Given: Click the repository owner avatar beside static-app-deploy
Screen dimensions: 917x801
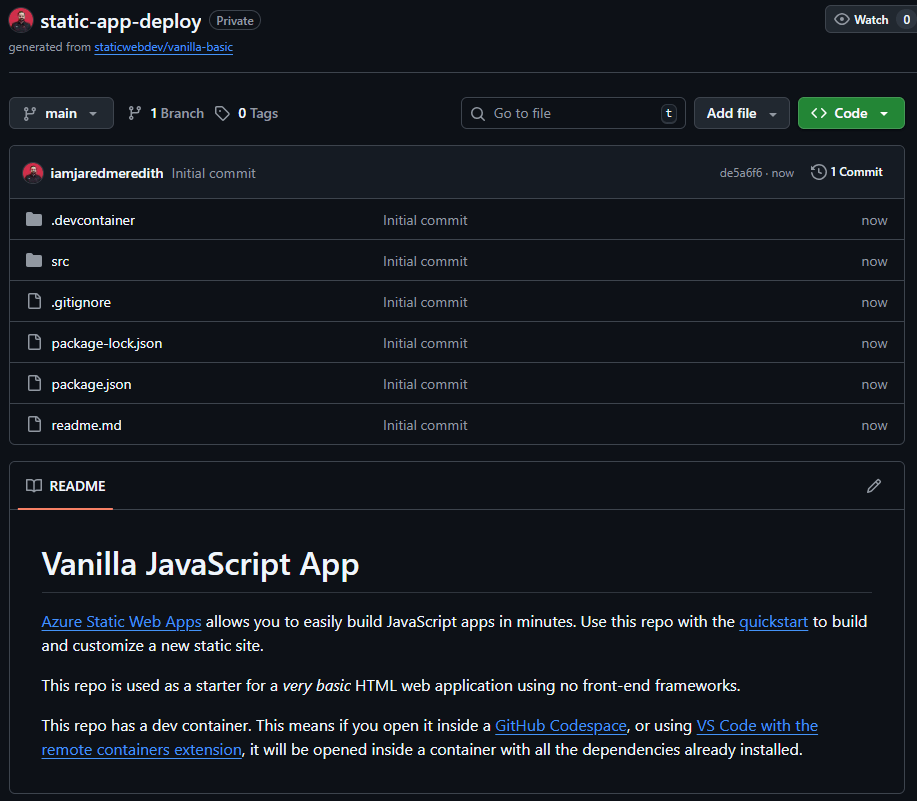Looking at the screenshot, I should pyautogui.click(x=21, y=20).
